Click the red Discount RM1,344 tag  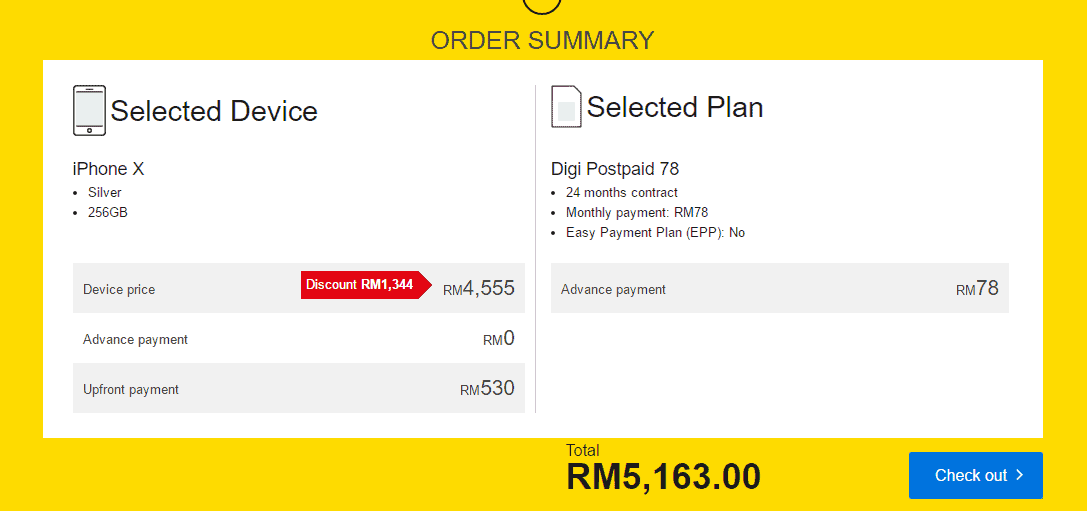[x=367, y=285]
